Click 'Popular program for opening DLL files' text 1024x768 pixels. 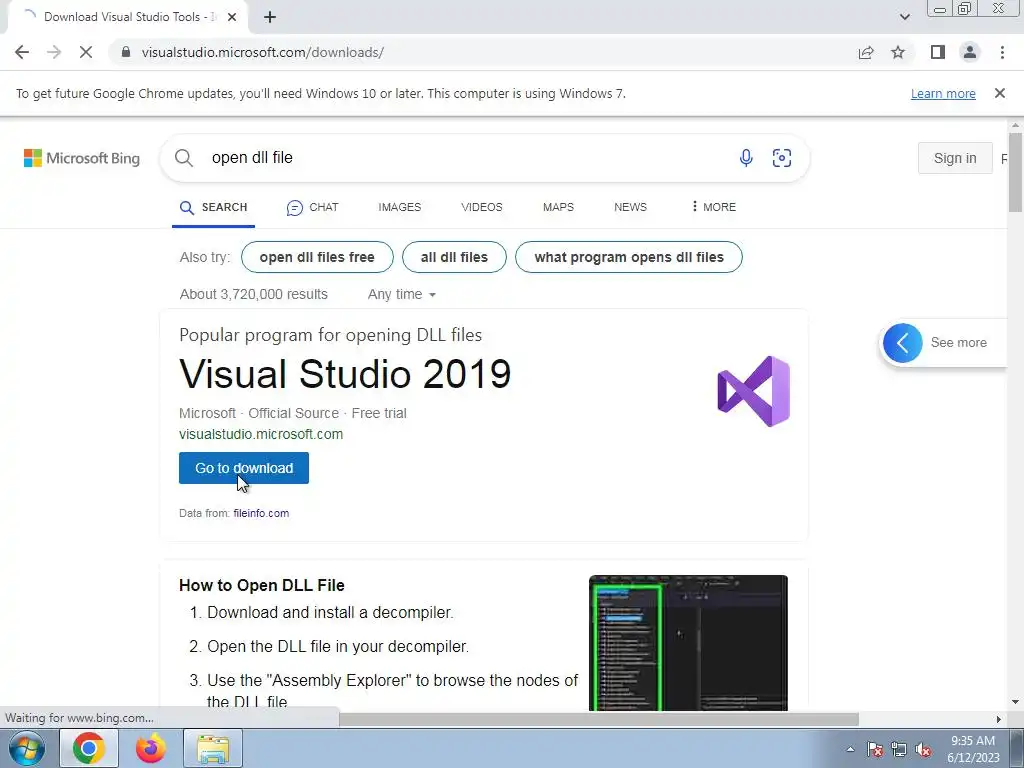(330, 335)
